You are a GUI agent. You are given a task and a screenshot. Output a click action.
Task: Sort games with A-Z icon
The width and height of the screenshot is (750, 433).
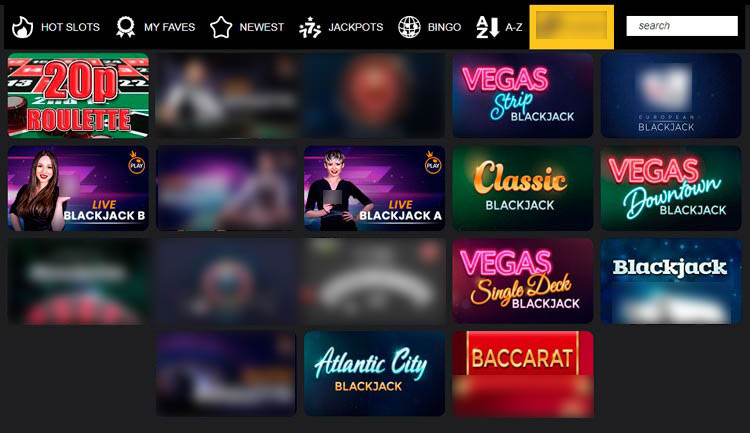[x=487, y=27]
